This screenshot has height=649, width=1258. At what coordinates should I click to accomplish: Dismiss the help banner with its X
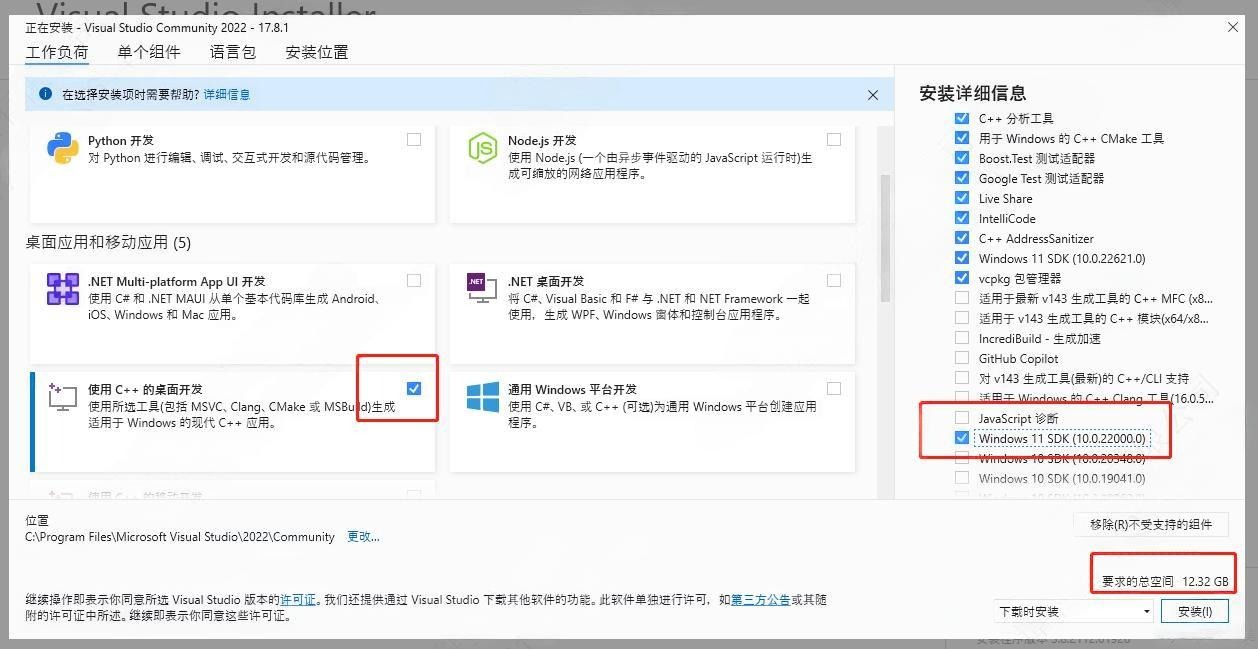[x=873, y=95]
